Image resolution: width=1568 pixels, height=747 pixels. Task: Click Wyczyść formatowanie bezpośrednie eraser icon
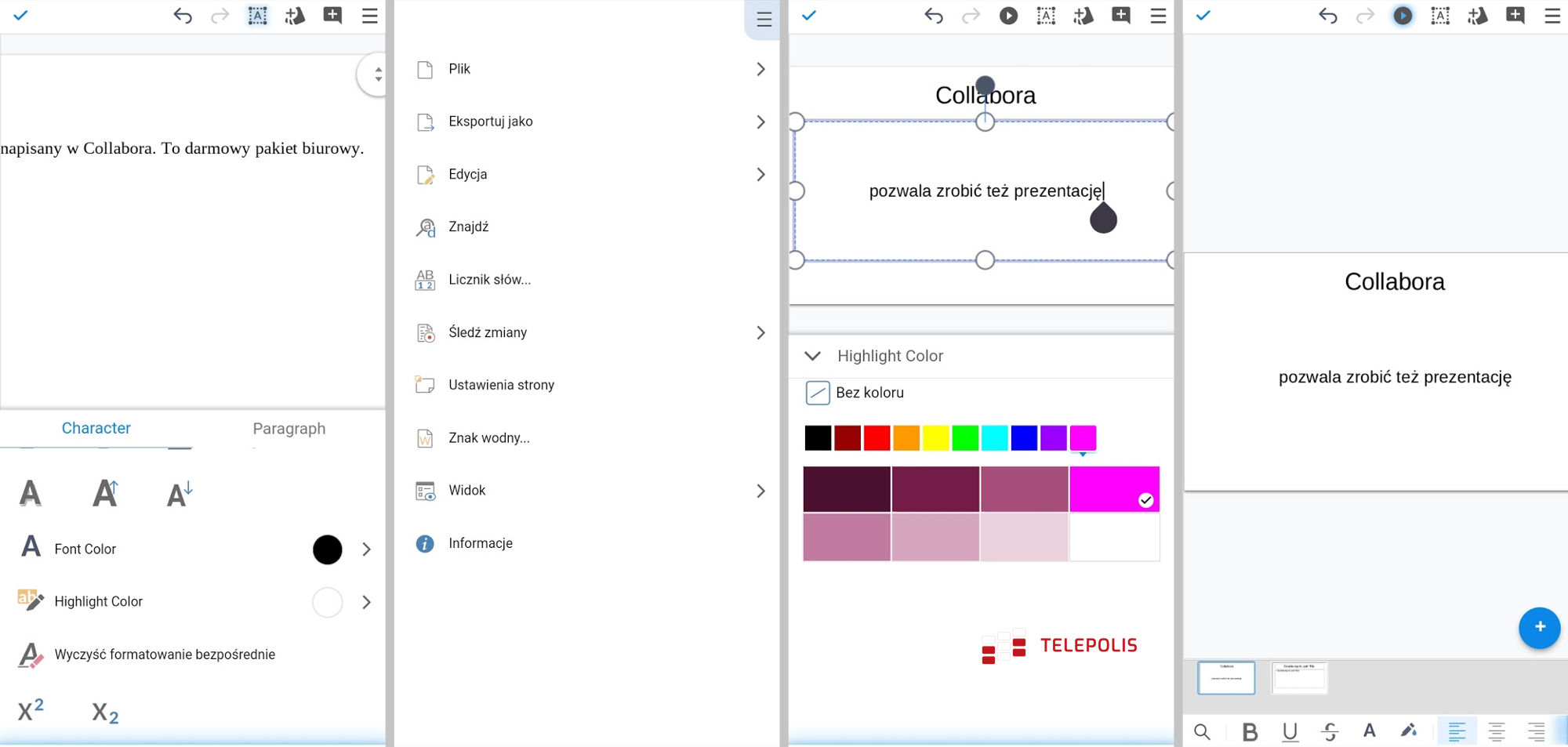click(31, 655)
